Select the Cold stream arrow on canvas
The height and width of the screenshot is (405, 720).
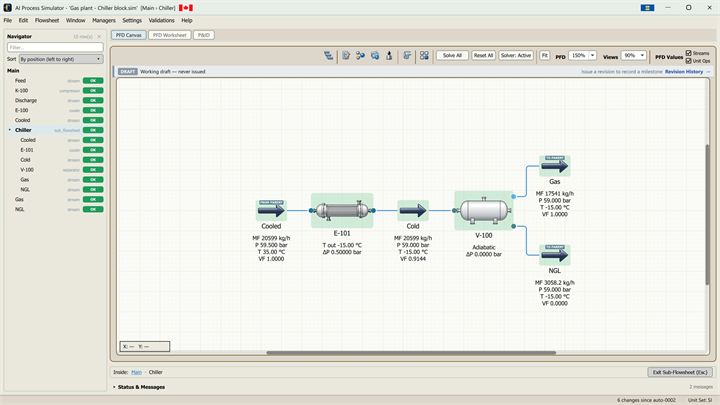(x=412, y=210)
